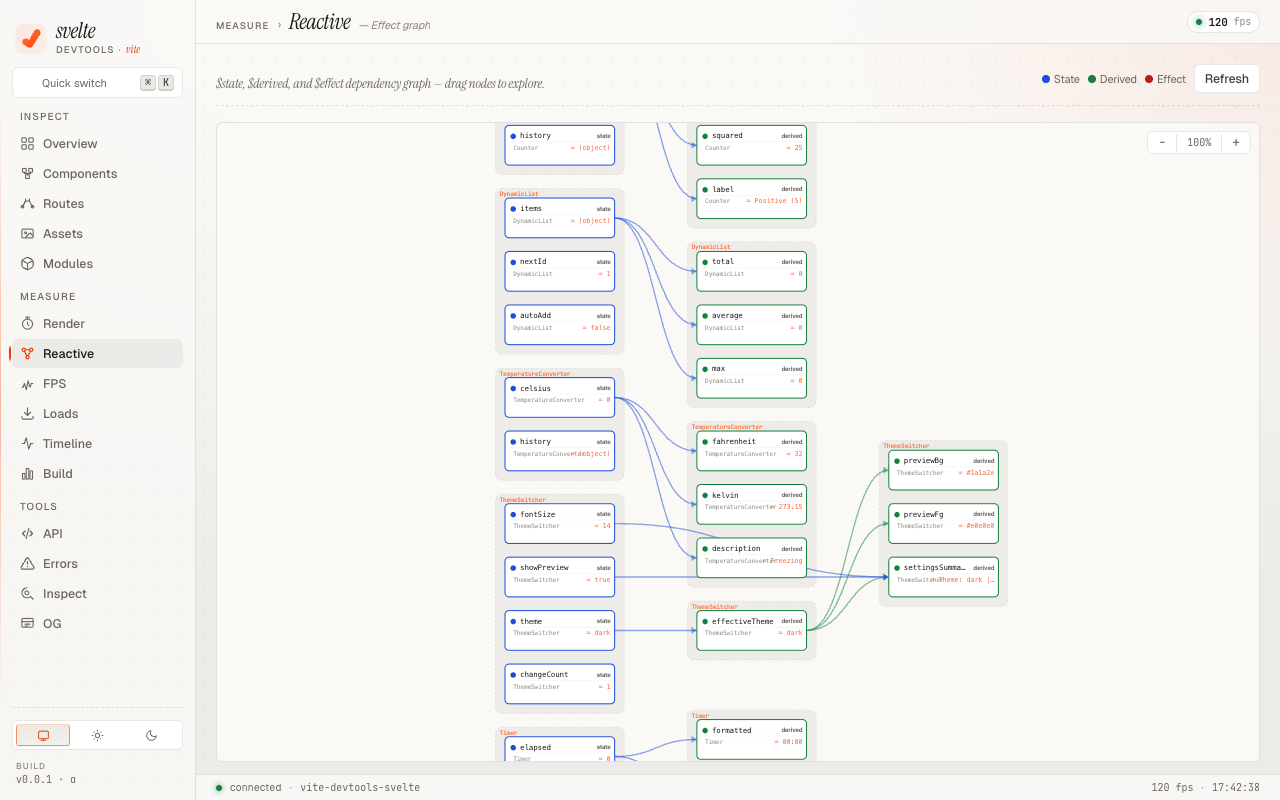Open Overview page in sidebar
The image size is (1280, 800).
click(97, 144)
